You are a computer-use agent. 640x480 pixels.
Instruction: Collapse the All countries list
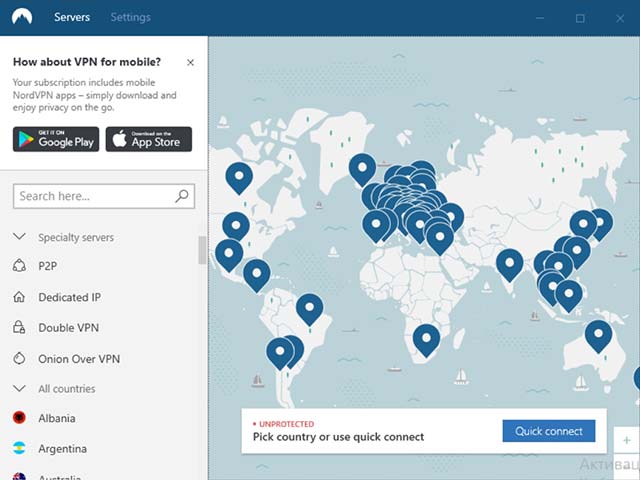[20, 388]
